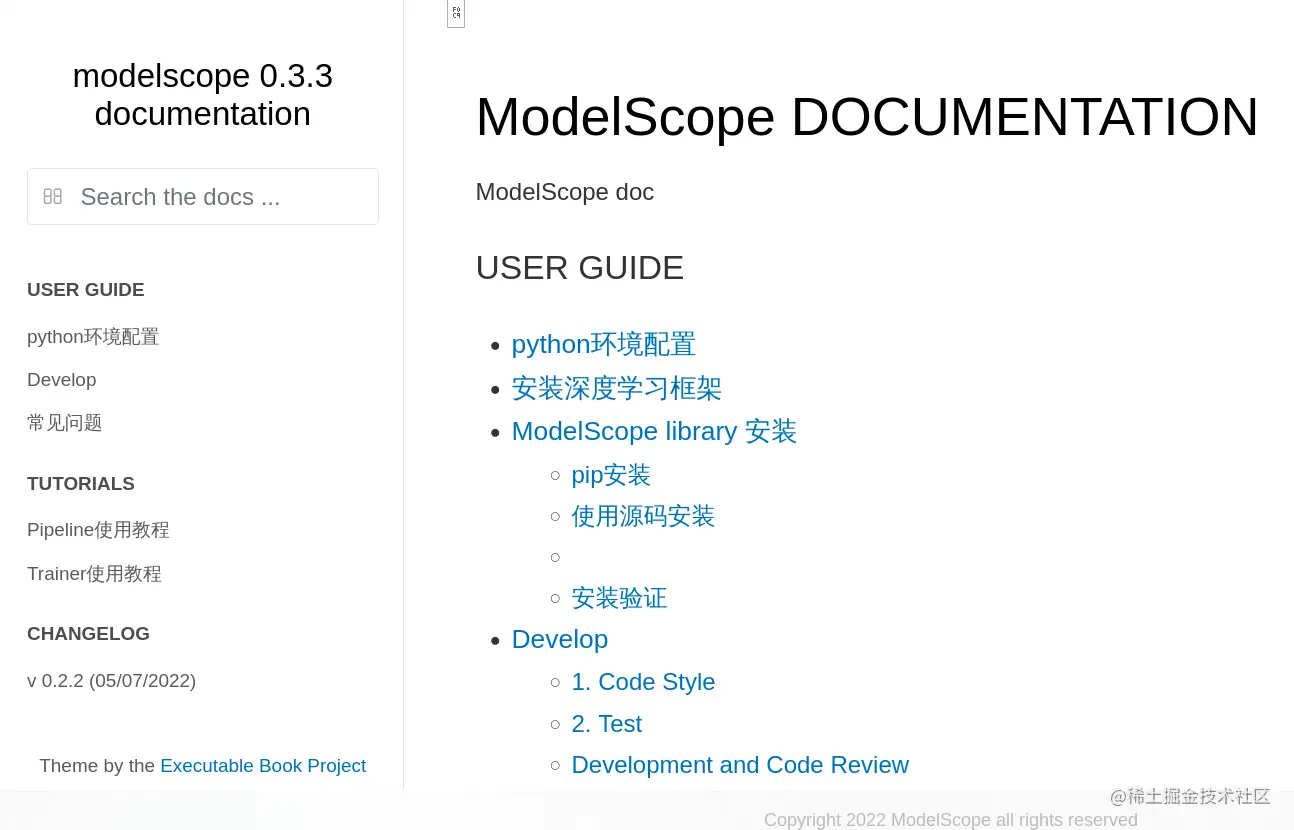Focus the Search the docs input field

[x=203, y=196]
